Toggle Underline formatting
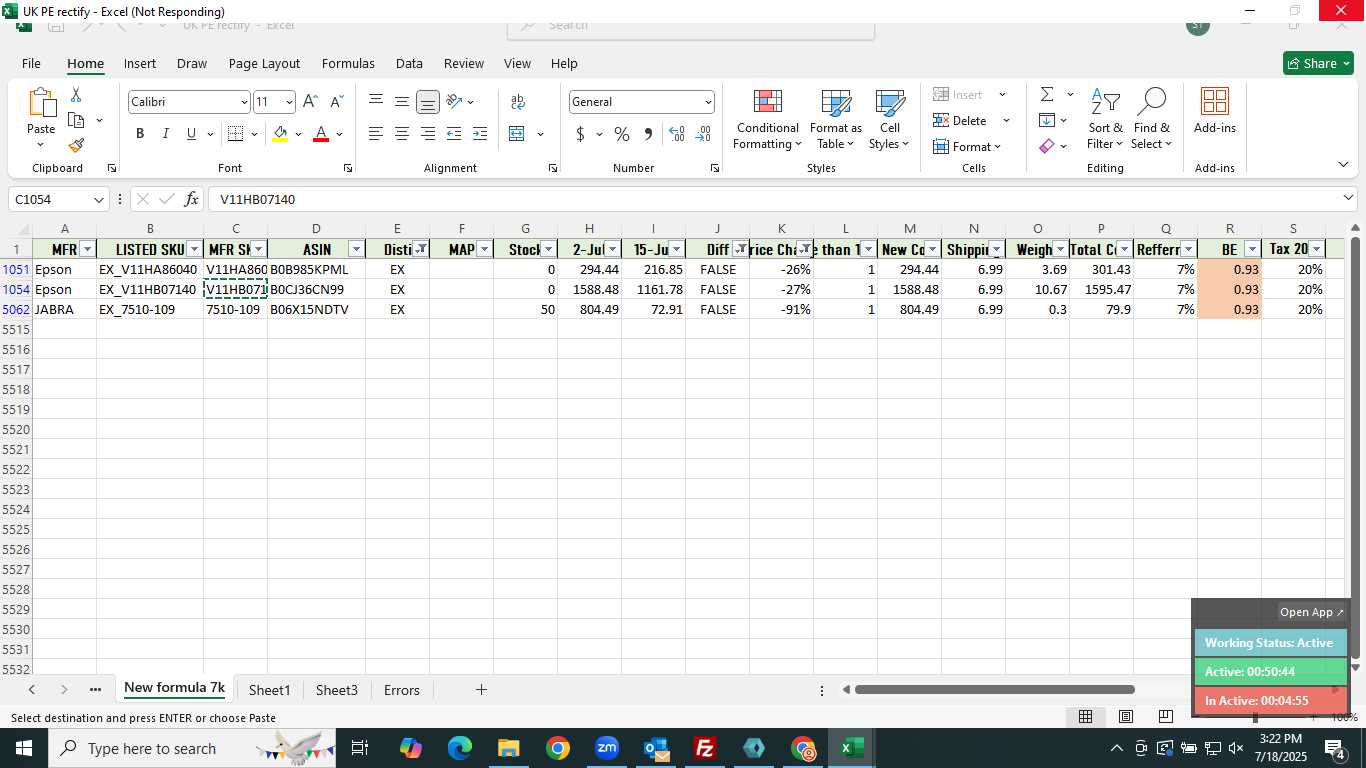Viewport: 1366px width, 768px height. [x=191, y=134]
